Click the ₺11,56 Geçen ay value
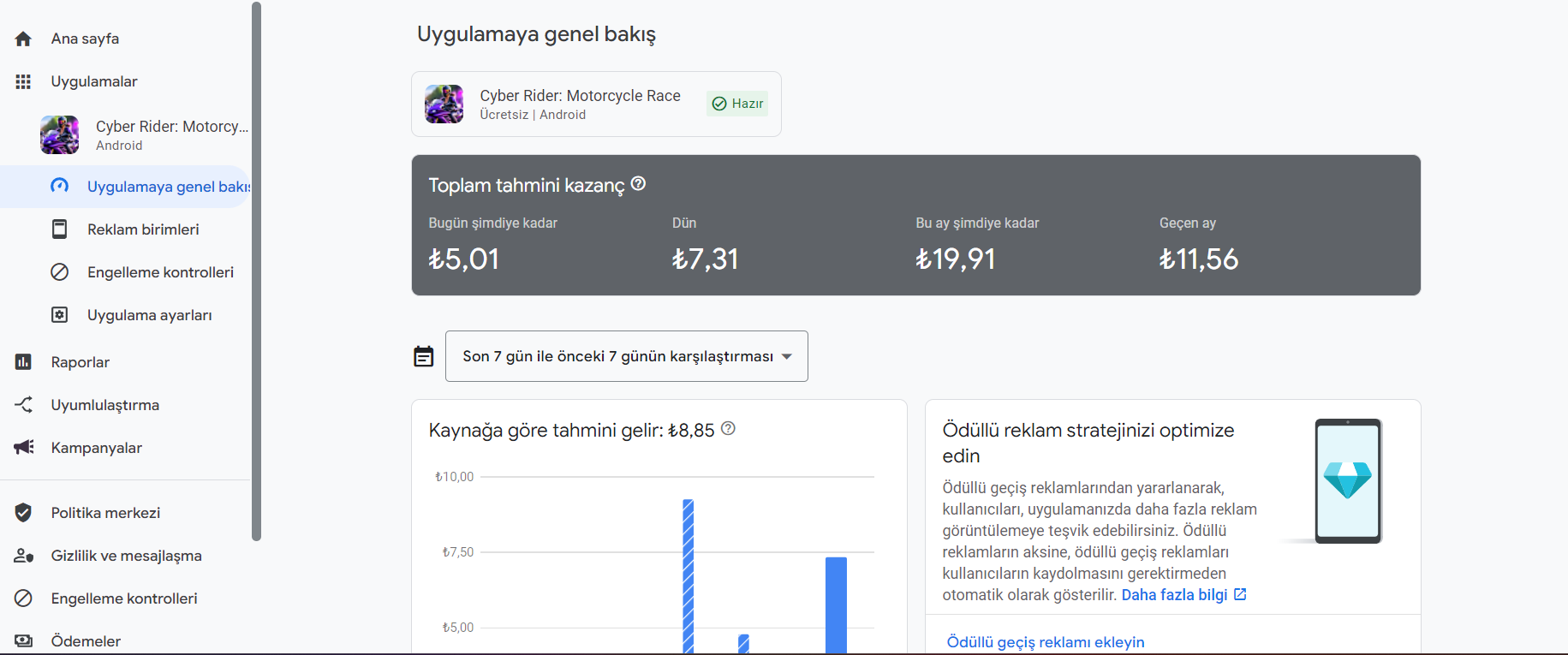The image size is (1568, 655). (1199, 259)
